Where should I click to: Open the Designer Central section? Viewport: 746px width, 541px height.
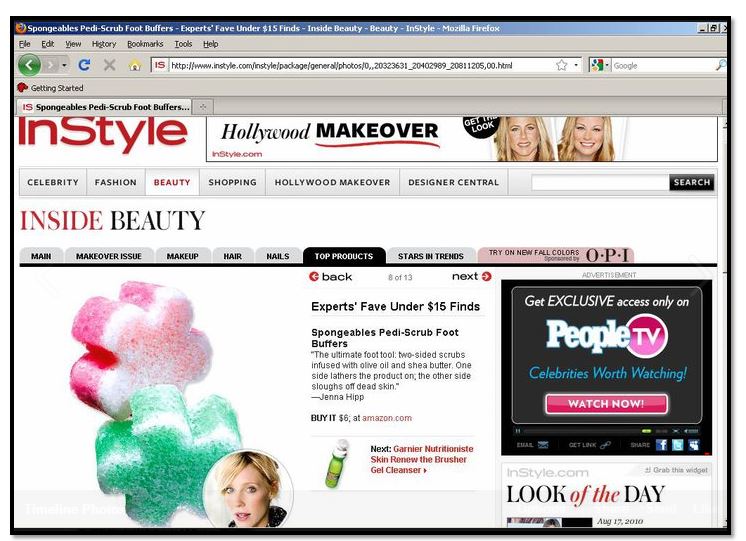453,182
